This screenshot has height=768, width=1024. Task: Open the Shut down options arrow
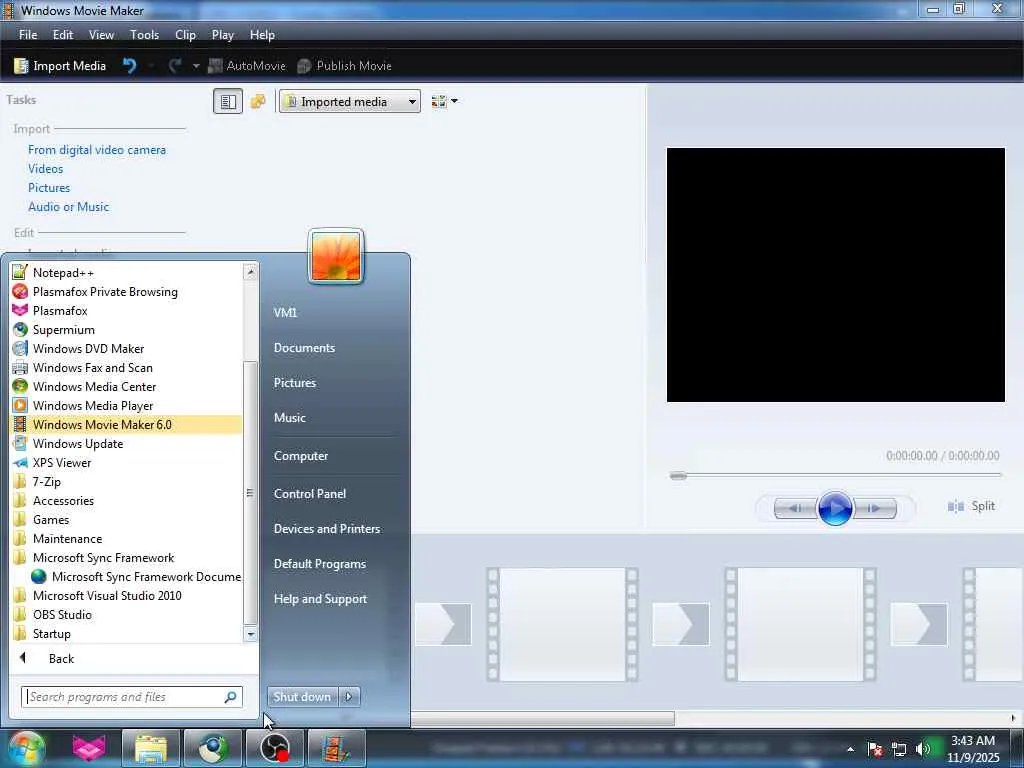click(x=349, y=697)
